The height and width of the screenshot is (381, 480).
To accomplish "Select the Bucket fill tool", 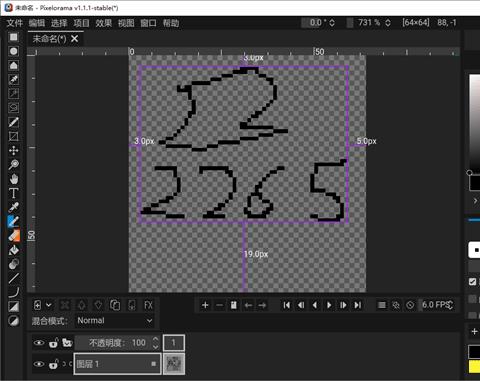I will coord(14,250).
